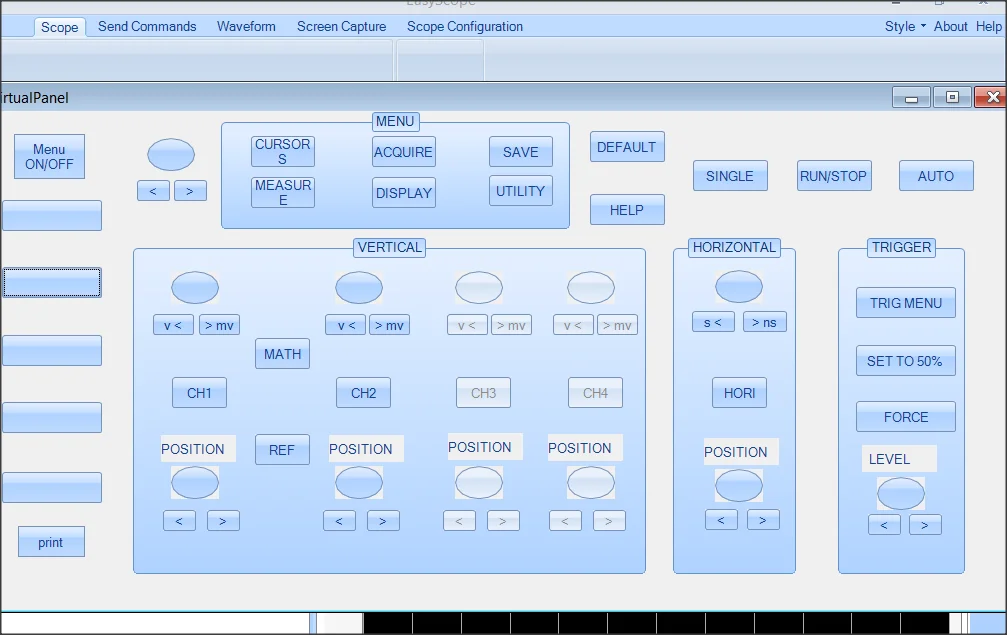Switch to the Waveform tab
The width and height of the screenshot is (1007, 635).
pyautogui.click(x=246, y=27)
